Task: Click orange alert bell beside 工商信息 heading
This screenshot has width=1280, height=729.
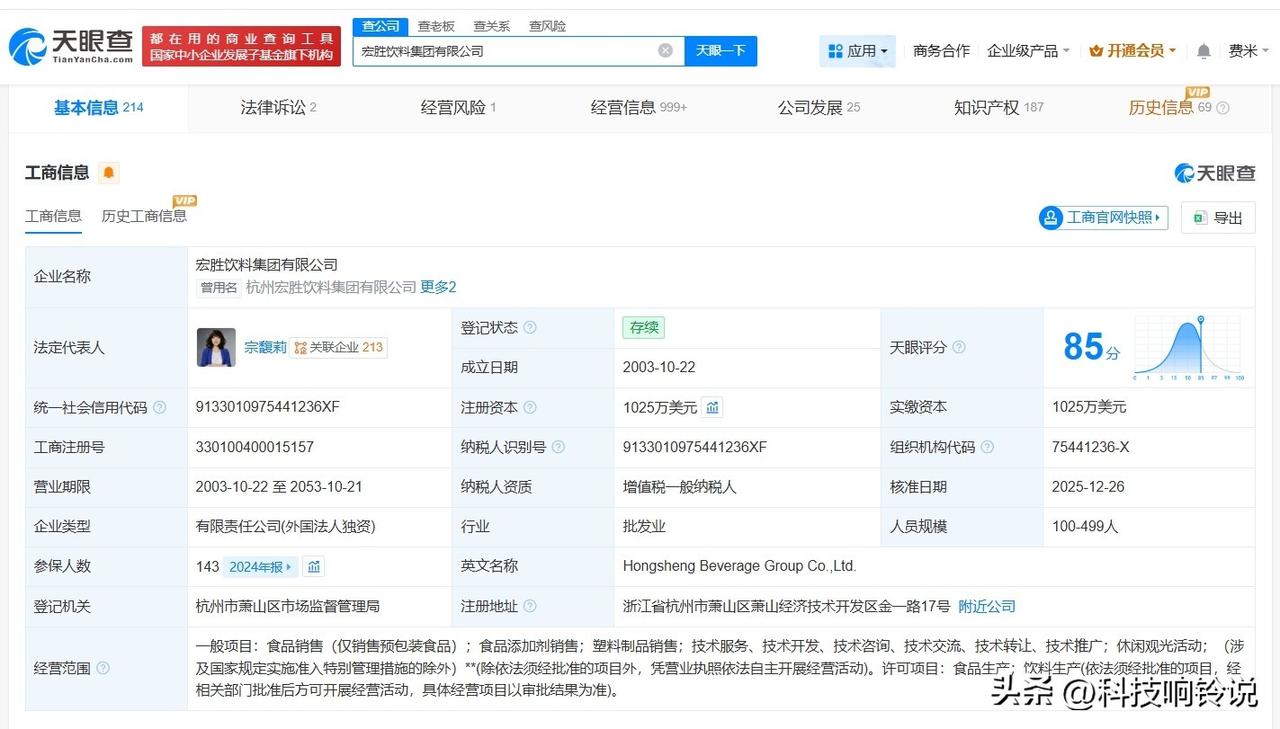Action: 109,173
